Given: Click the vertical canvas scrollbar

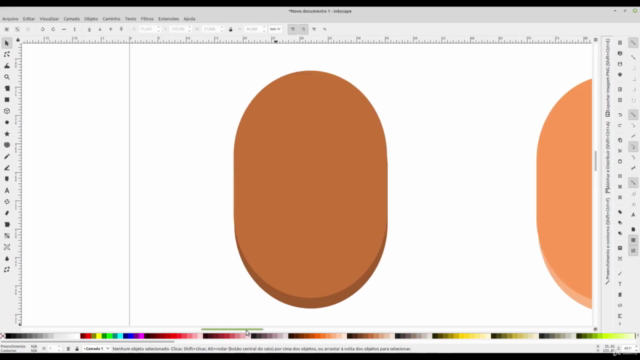Looking at the screenshot, I should [596, 161].
